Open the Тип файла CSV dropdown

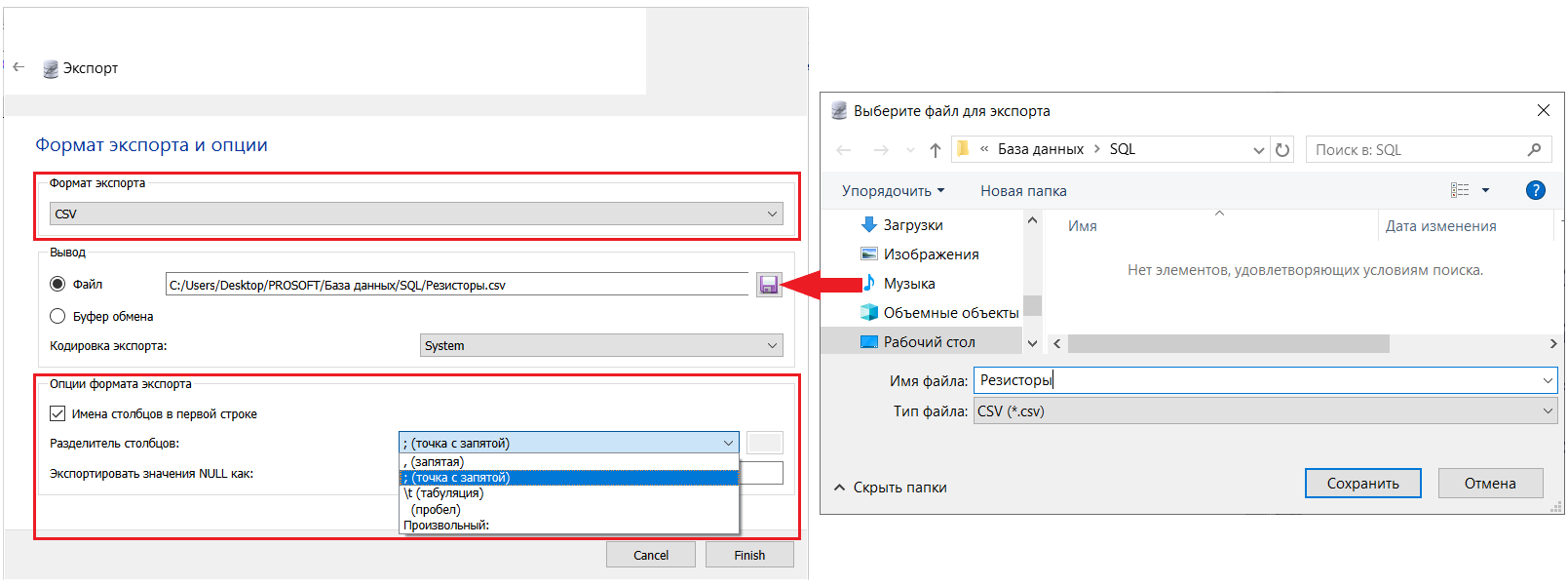1265,411
